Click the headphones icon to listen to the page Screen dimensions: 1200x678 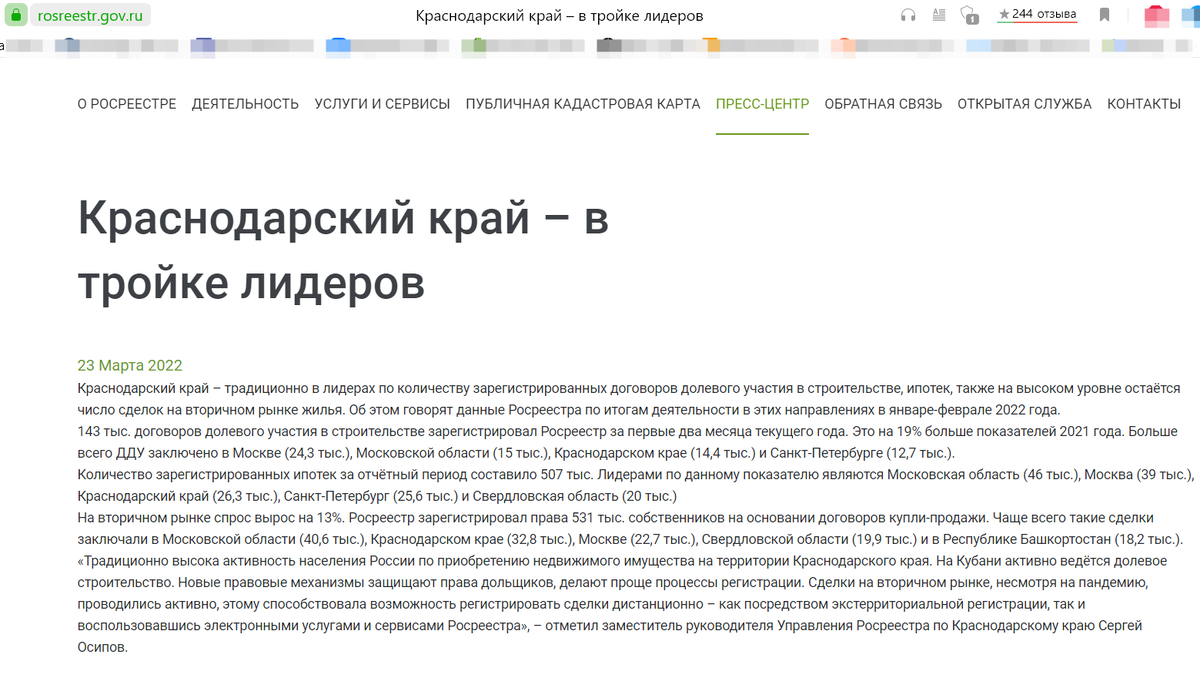coord(907,14)
